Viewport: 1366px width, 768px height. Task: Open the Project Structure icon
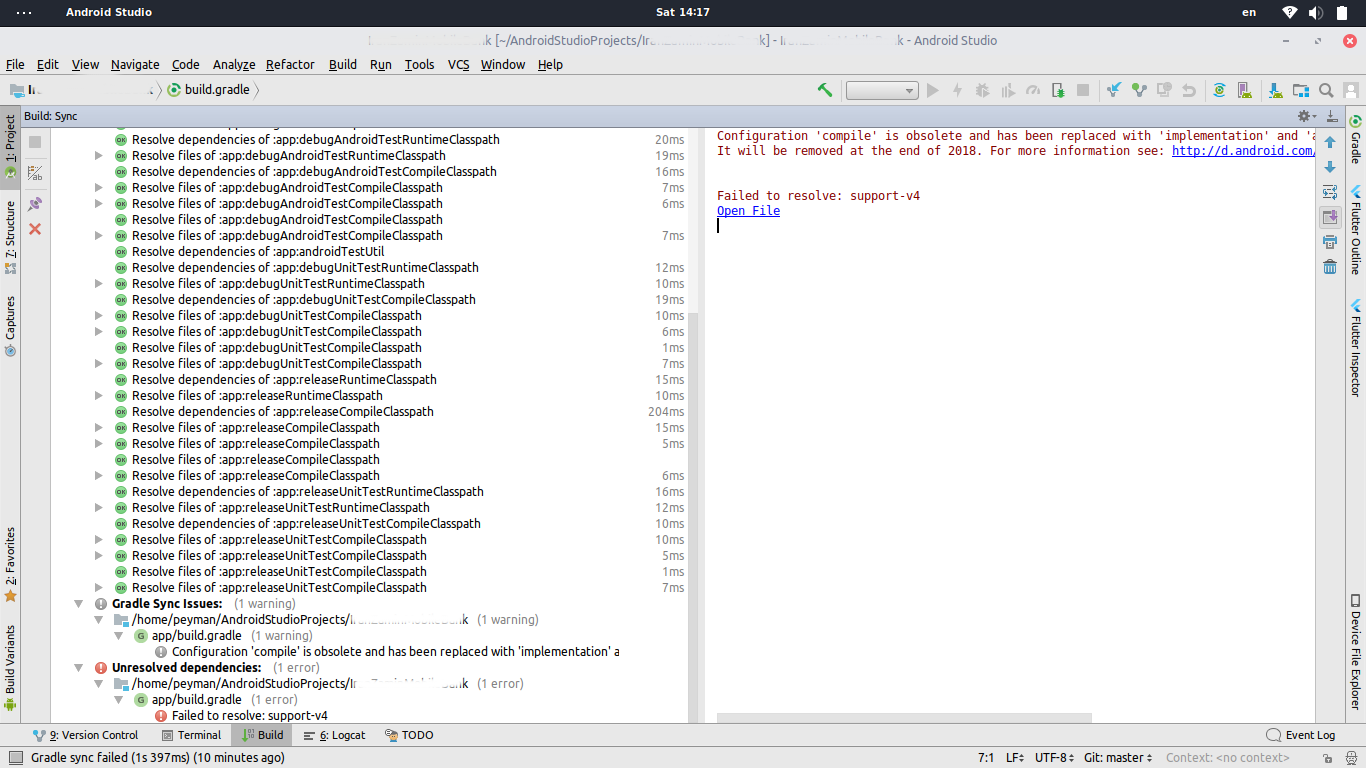point(1300,90)
